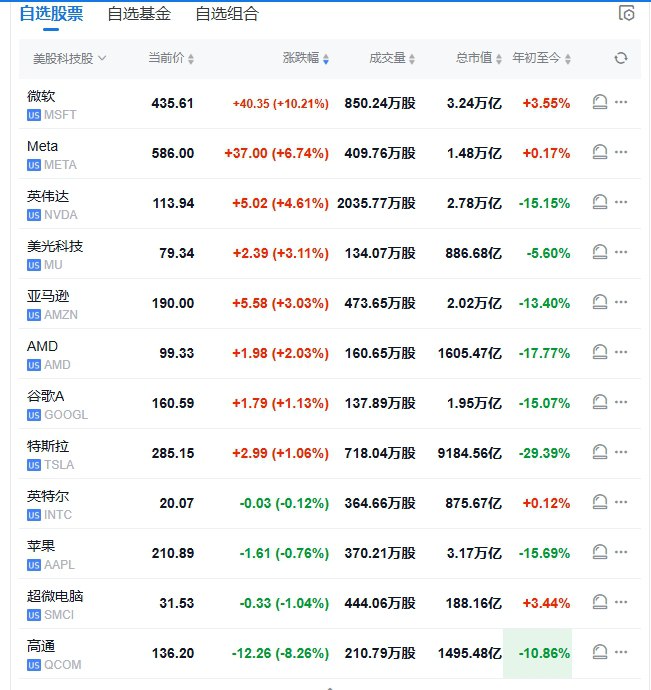
Task: Open more options for 微软 row
Action: (621, 102)
